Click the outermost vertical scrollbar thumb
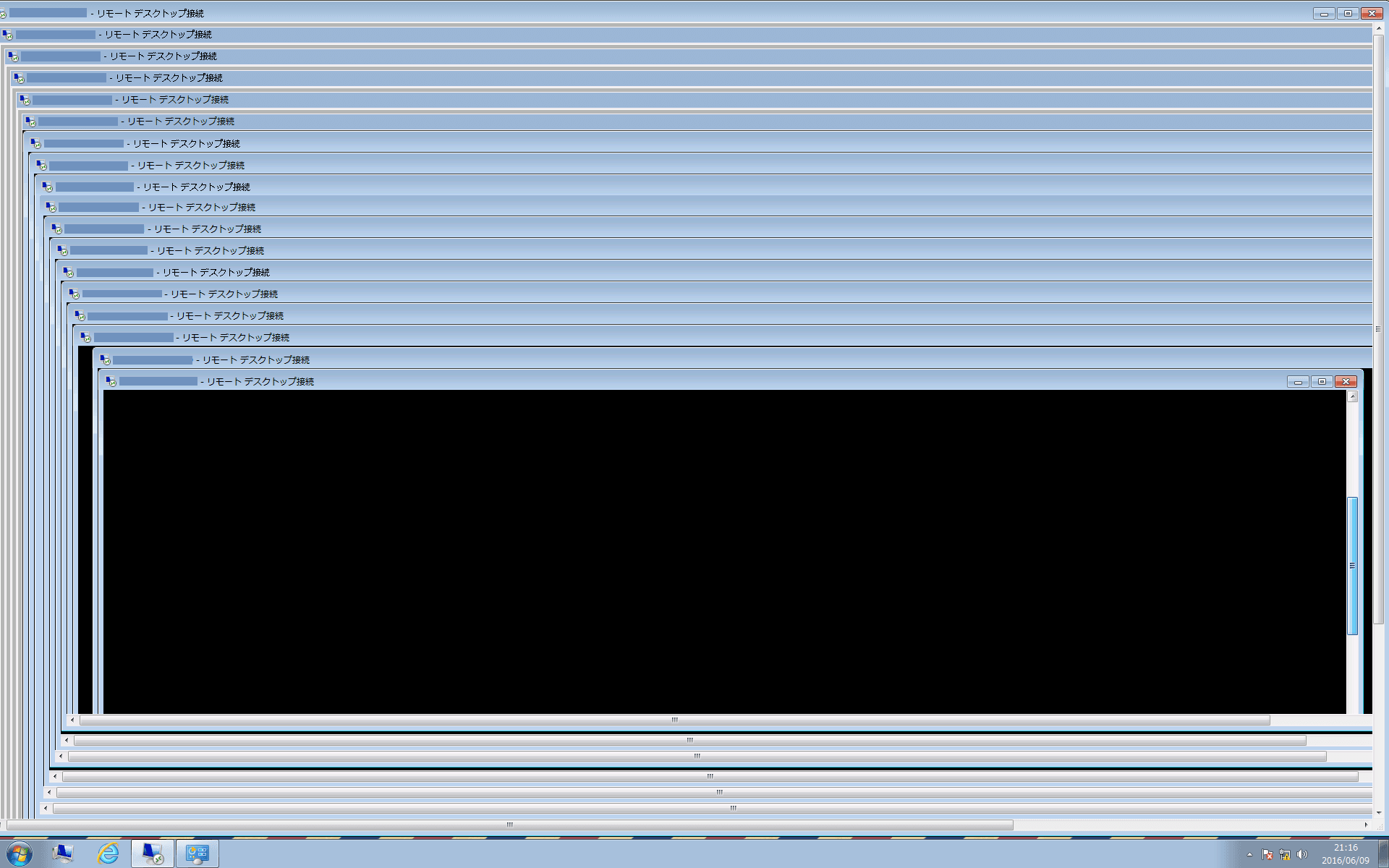 pos(1379,329)
